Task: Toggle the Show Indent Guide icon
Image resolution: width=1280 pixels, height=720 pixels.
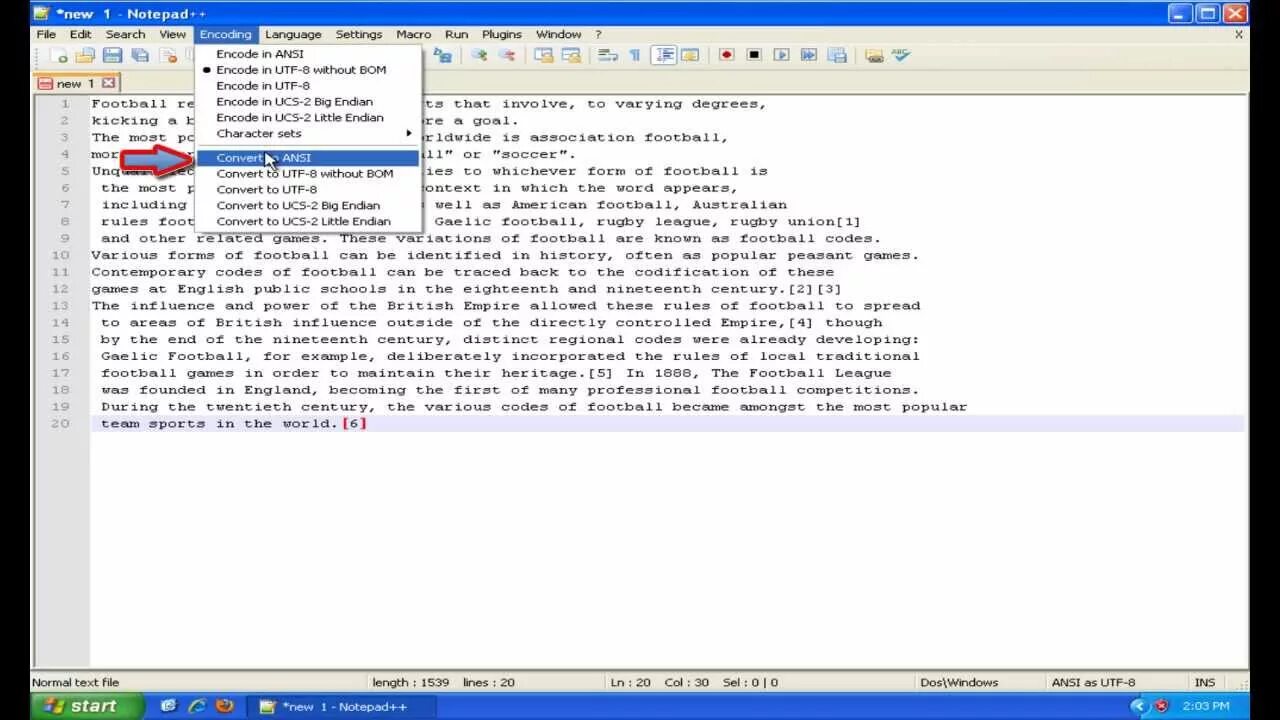Action: click(x=664, y=55)
